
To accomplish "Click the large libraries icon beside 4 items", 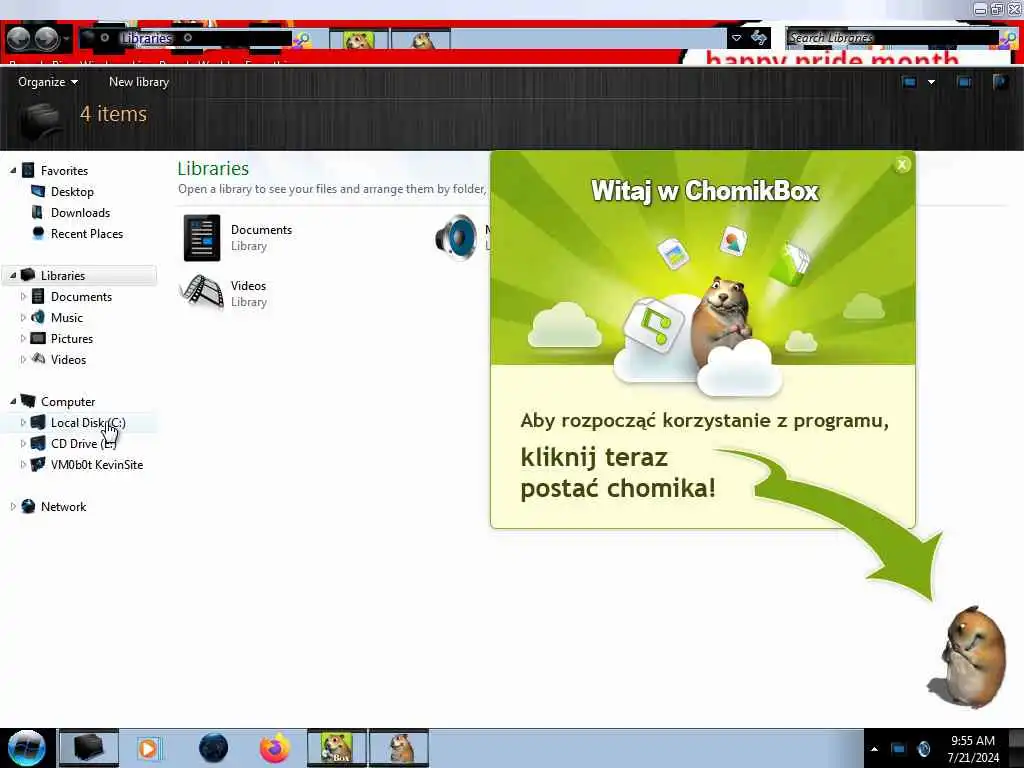I will coord(42,121).
